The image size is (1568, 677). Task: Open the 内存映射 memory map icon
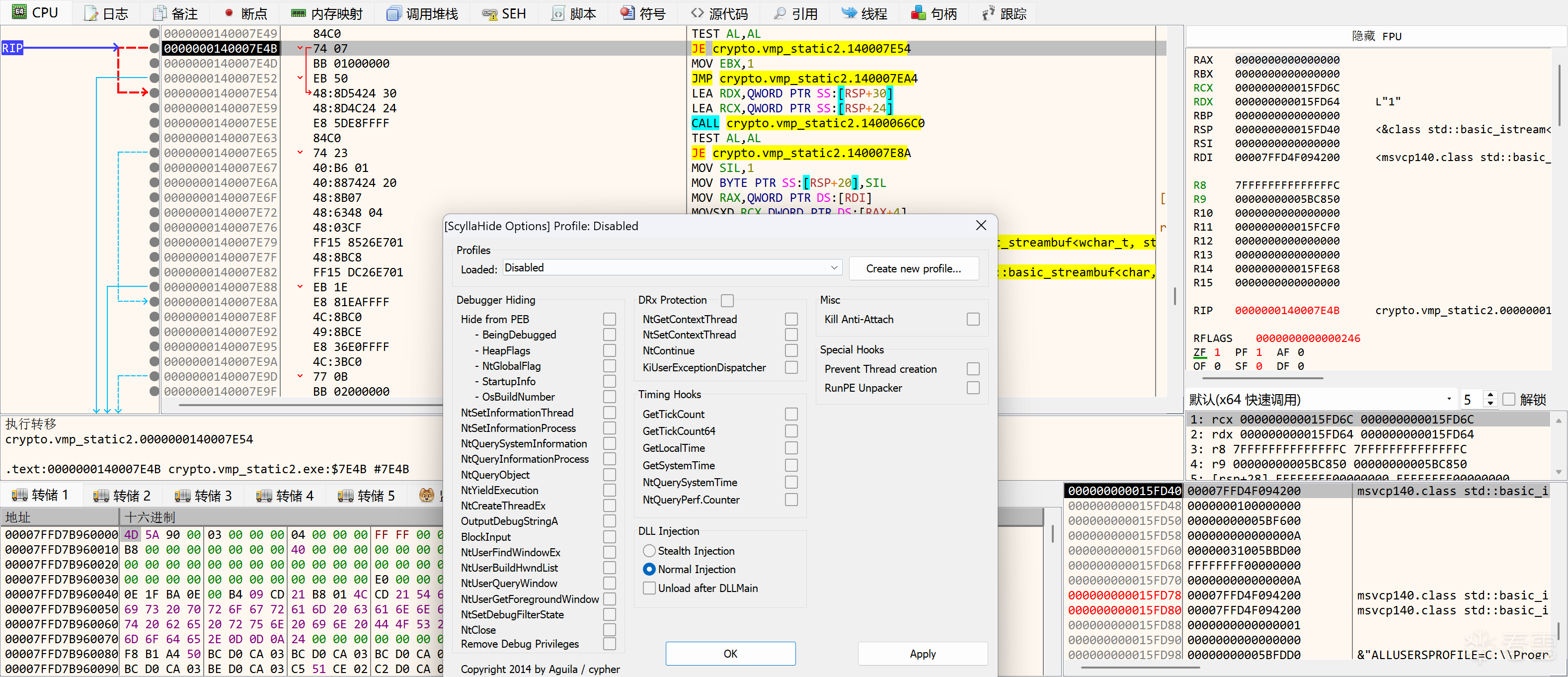coord(298,13)
